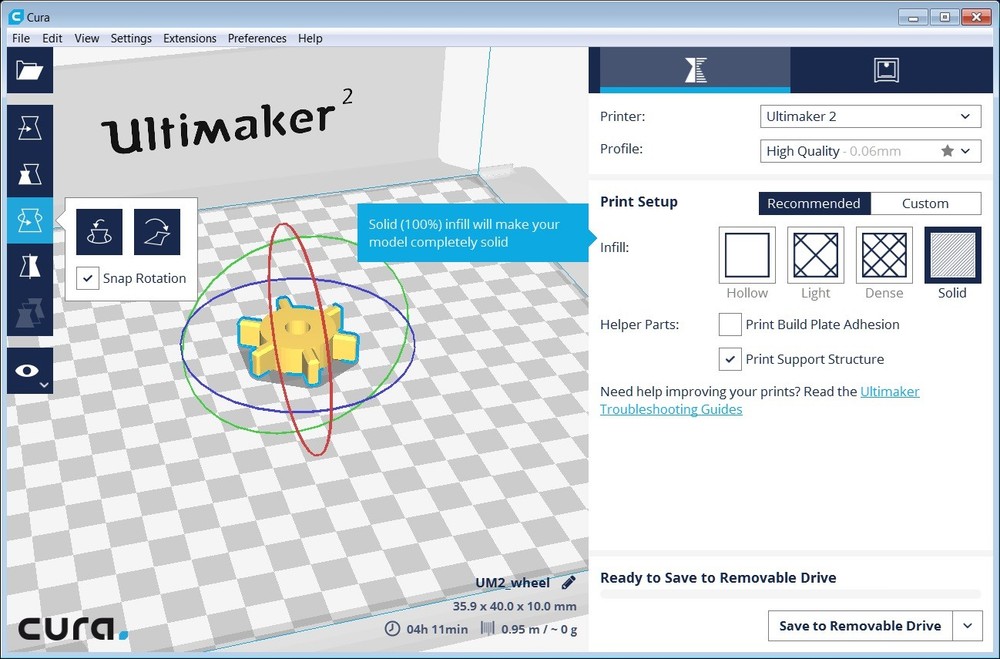
Task: Select the Scale tool in the sidebar
Action: tap(29, 173)
